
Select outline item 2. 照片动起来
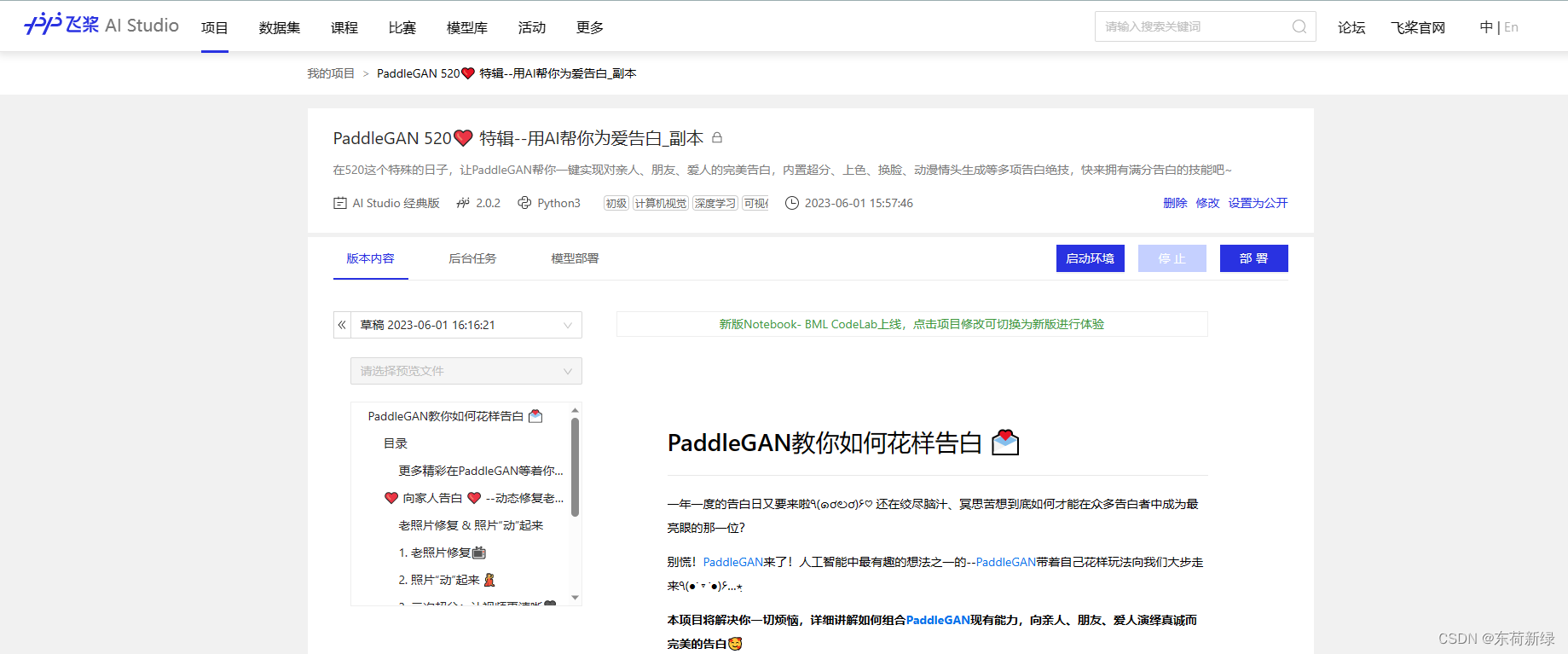pos(447,580)
